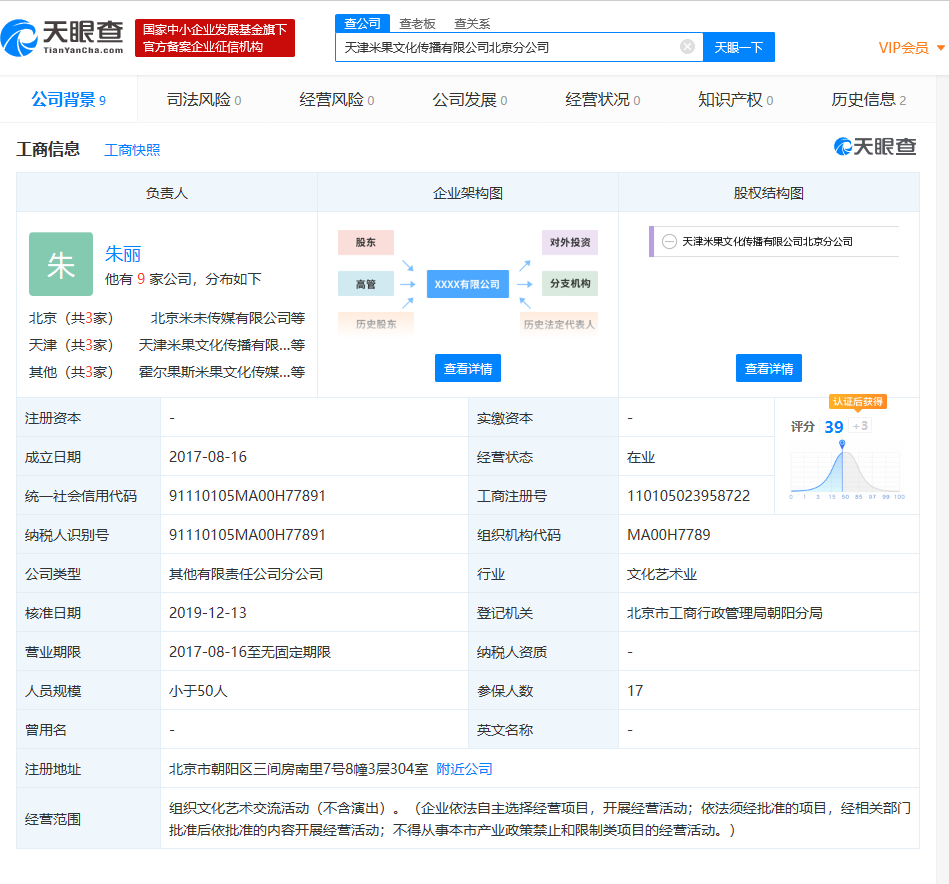Image resolution: width=949 pixels, height=884 pixels.
Task: Click the 历史股东 box in structure diagram
Action: pyautogui.click(x=376, y=324)
